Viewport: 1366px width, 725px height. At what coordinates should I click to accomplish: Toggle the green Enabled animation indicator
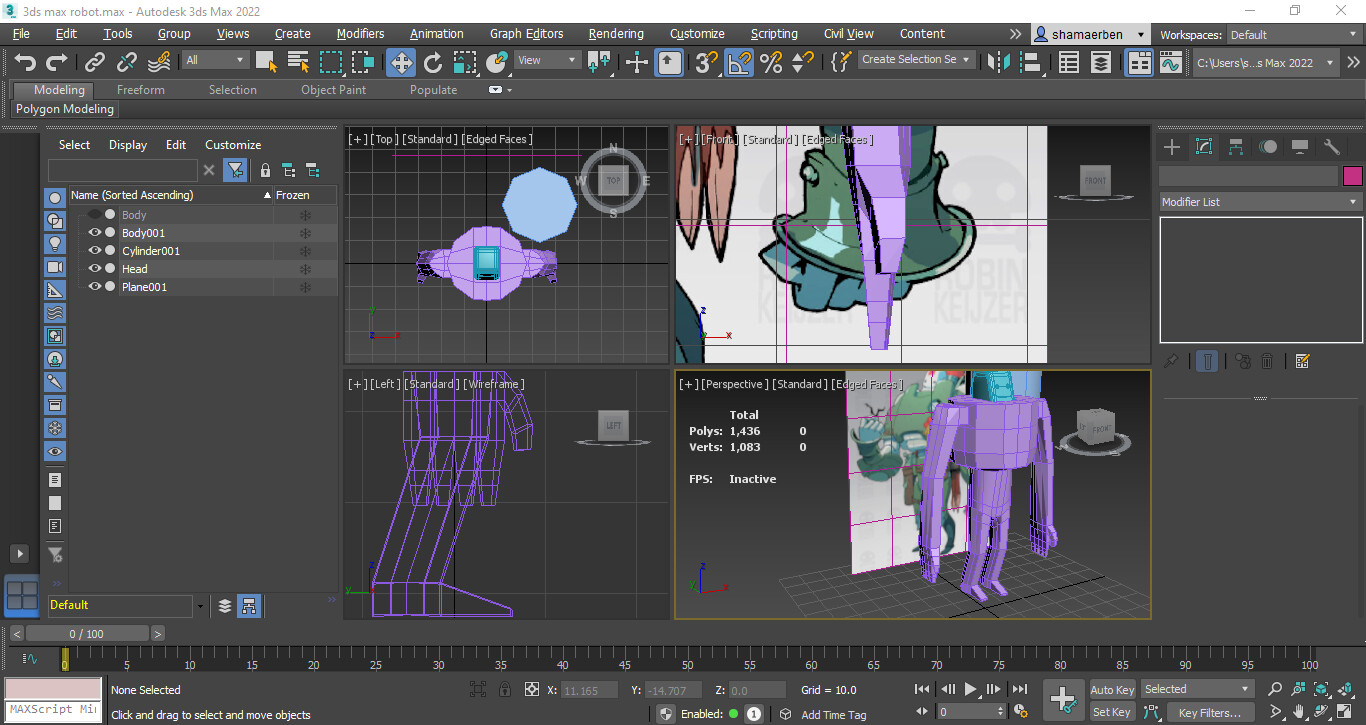point(731,714)
